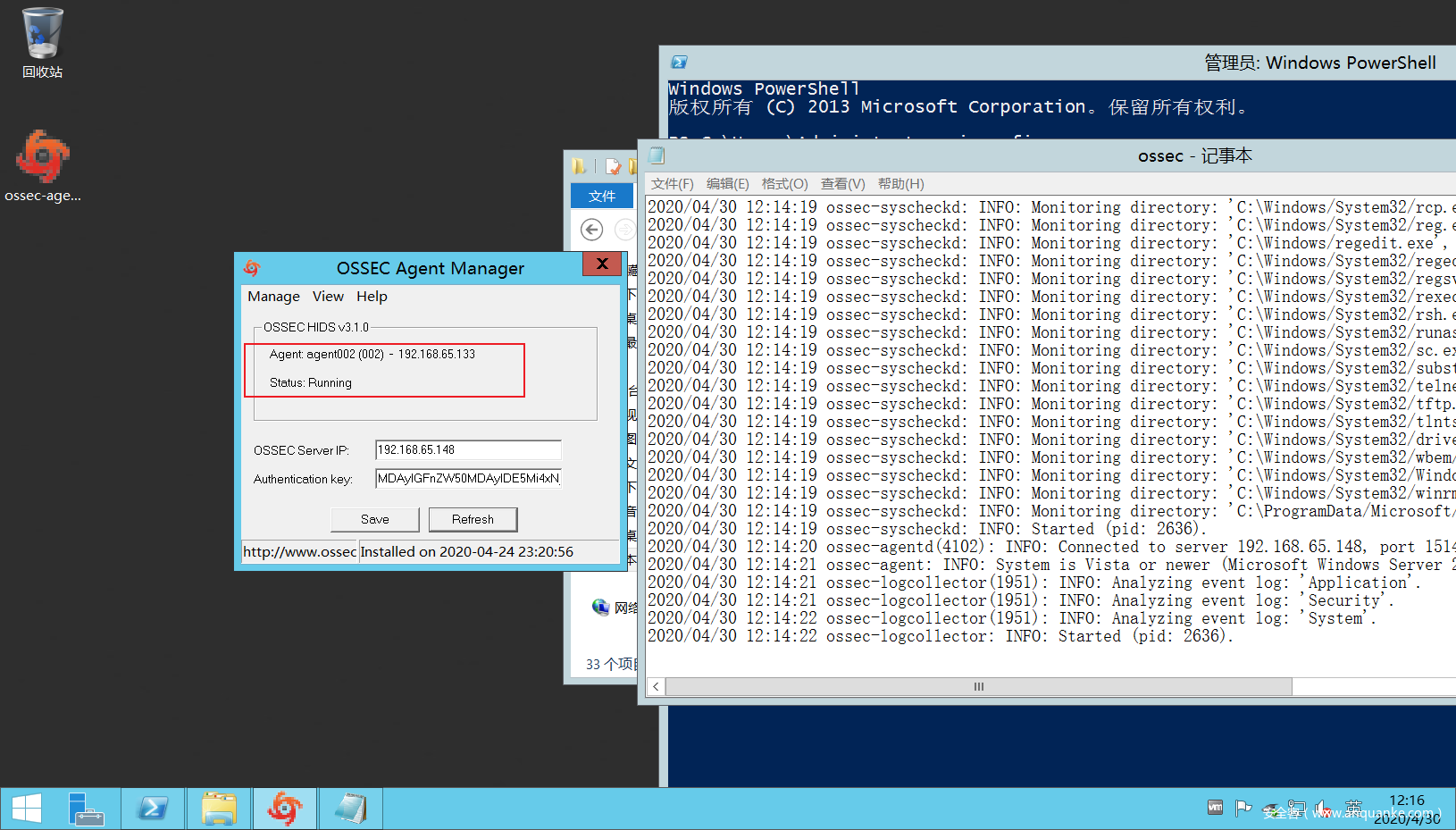Click the OSSEC agent taskbar icon
Viewport: 1456px width, 830px height.
pos(285,809)
